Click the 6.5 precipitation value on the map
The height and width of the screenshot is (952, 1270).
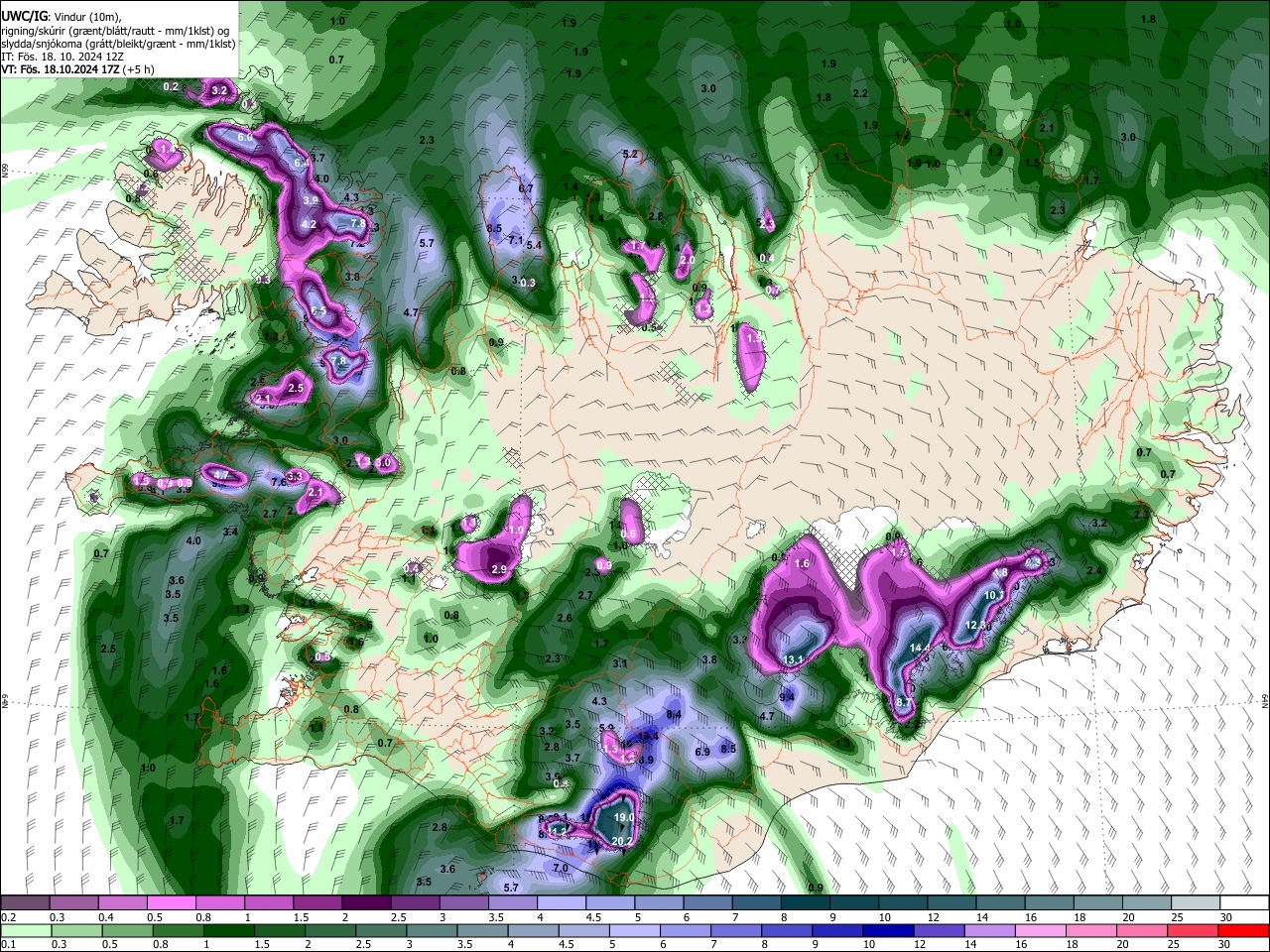pyautogui.click(x=318, y=311)
